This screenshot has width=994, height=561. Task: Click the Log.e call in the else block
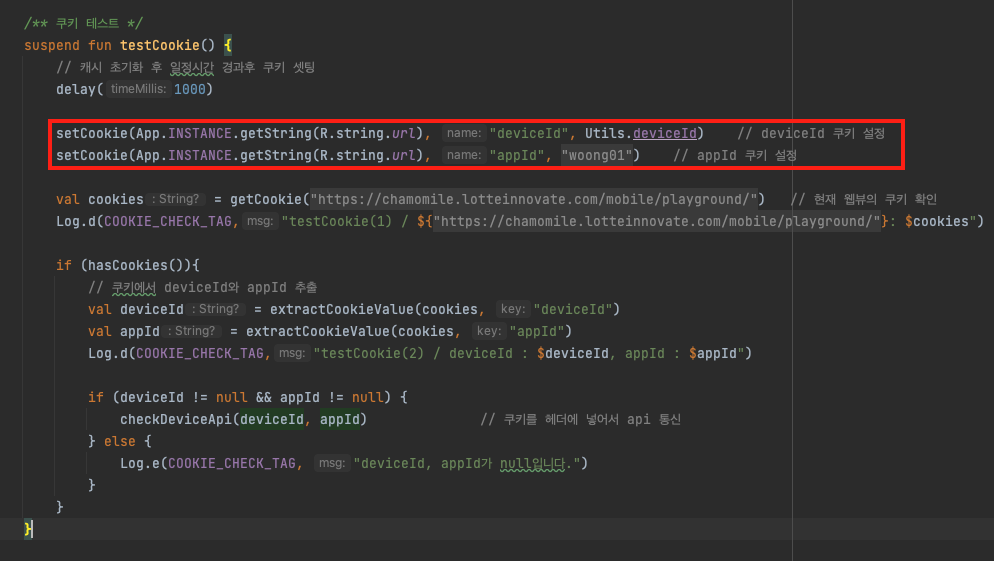[139, 463]
